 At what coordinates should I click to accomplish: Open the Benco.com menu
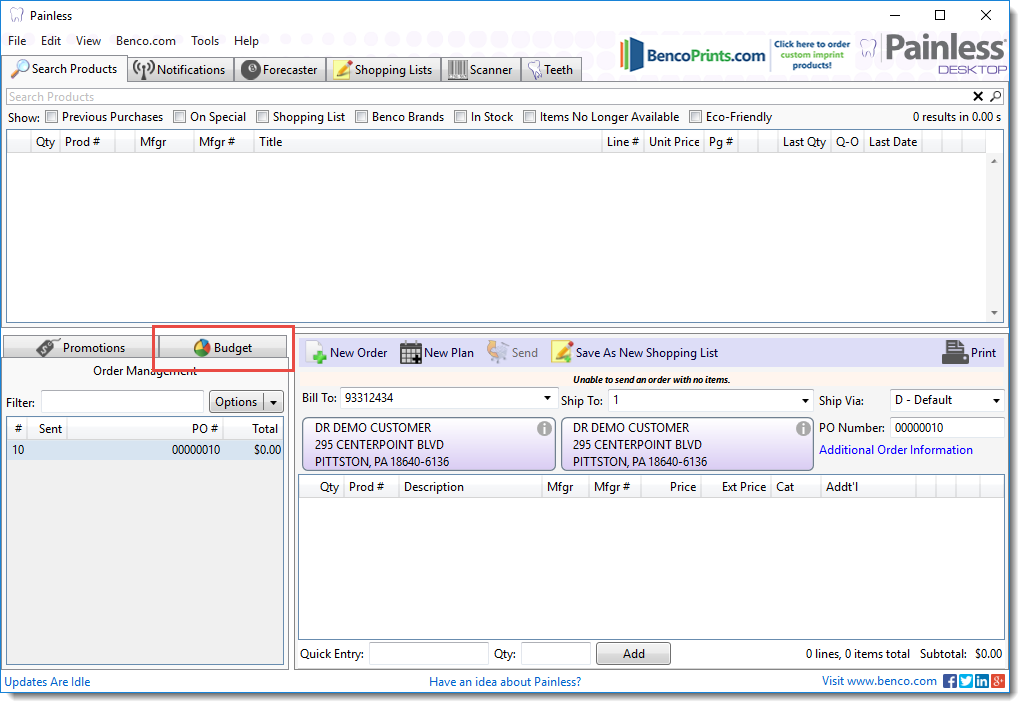[146, 41]
